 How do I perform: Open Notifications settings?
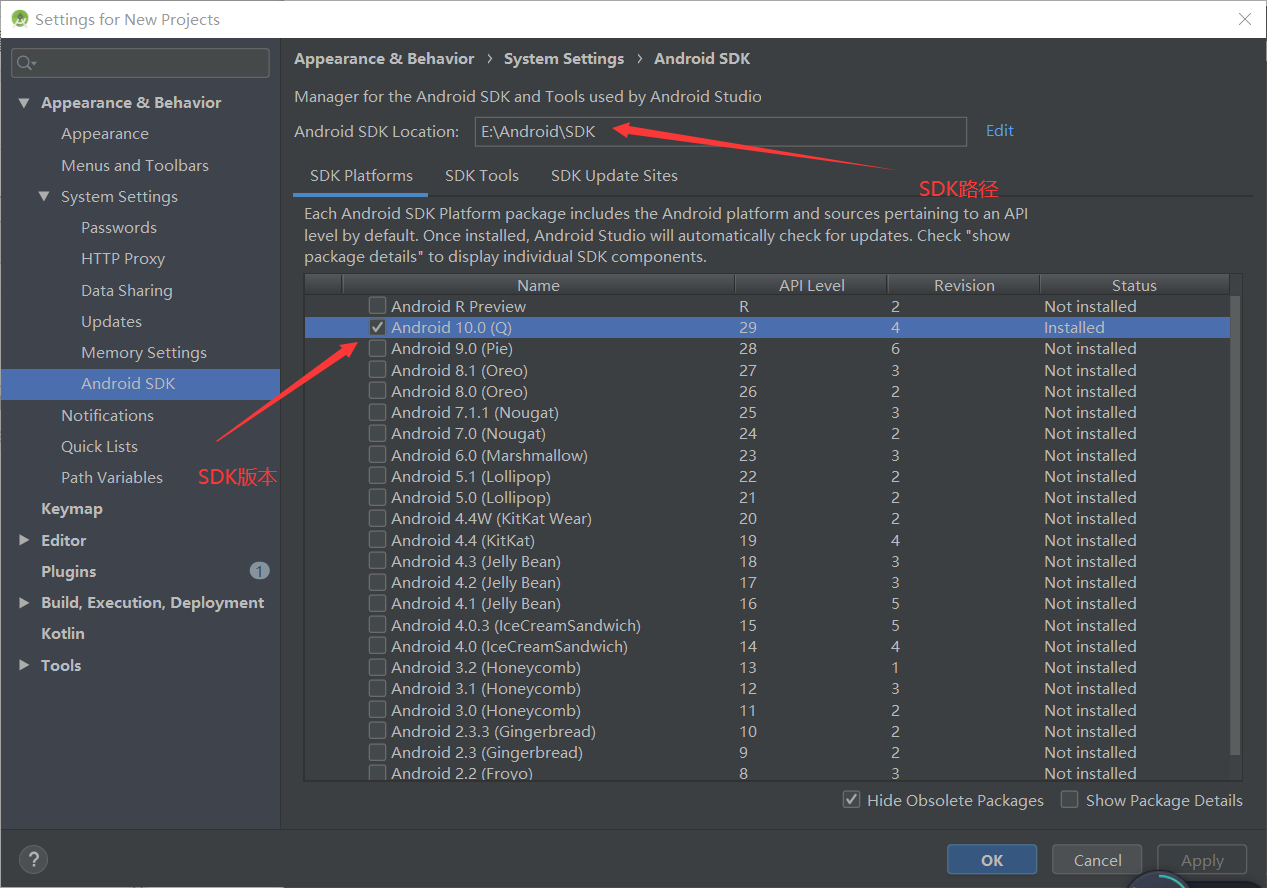[x=107, y=415]
